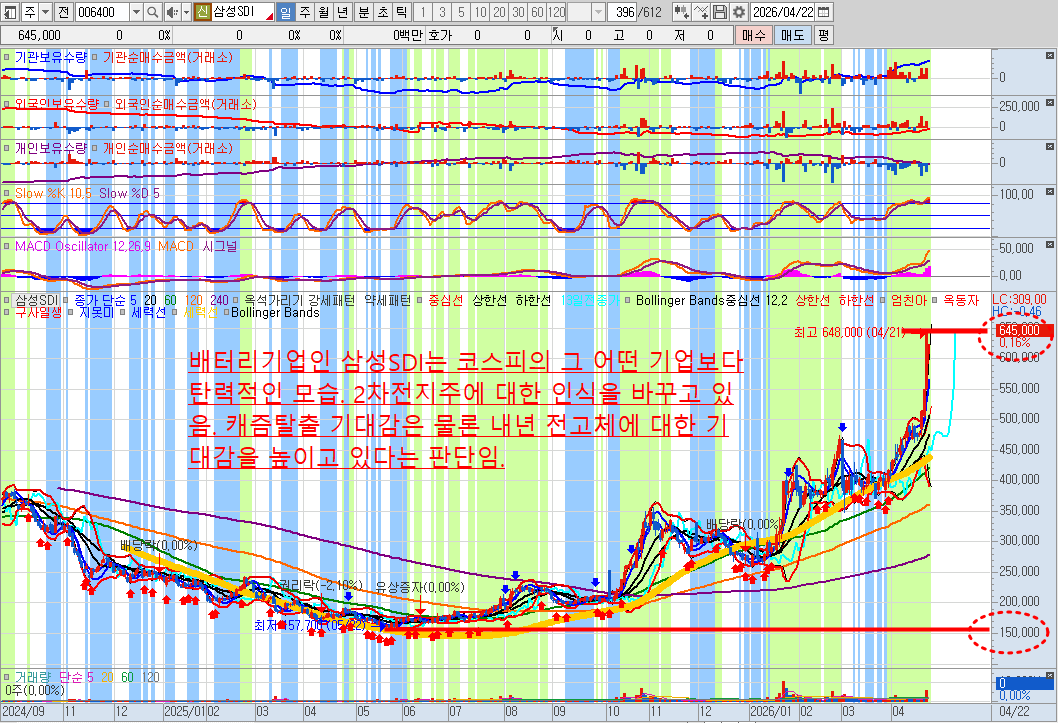Click the speaker sound icon
The height and width of the screenshot is (723, 1058).
coord(171,12)
